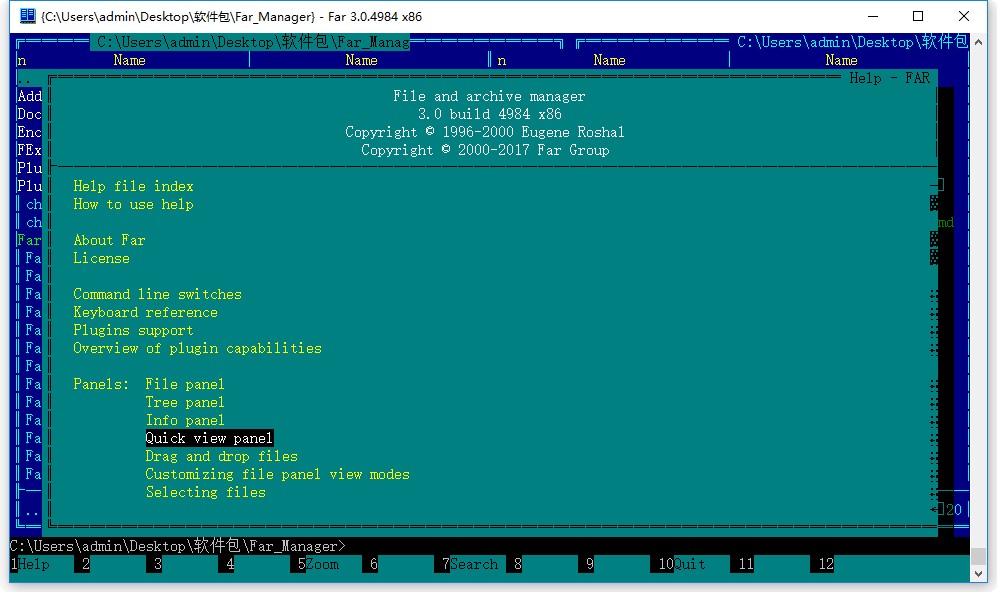Open Overview of plugin capabilities

point(197,348)
